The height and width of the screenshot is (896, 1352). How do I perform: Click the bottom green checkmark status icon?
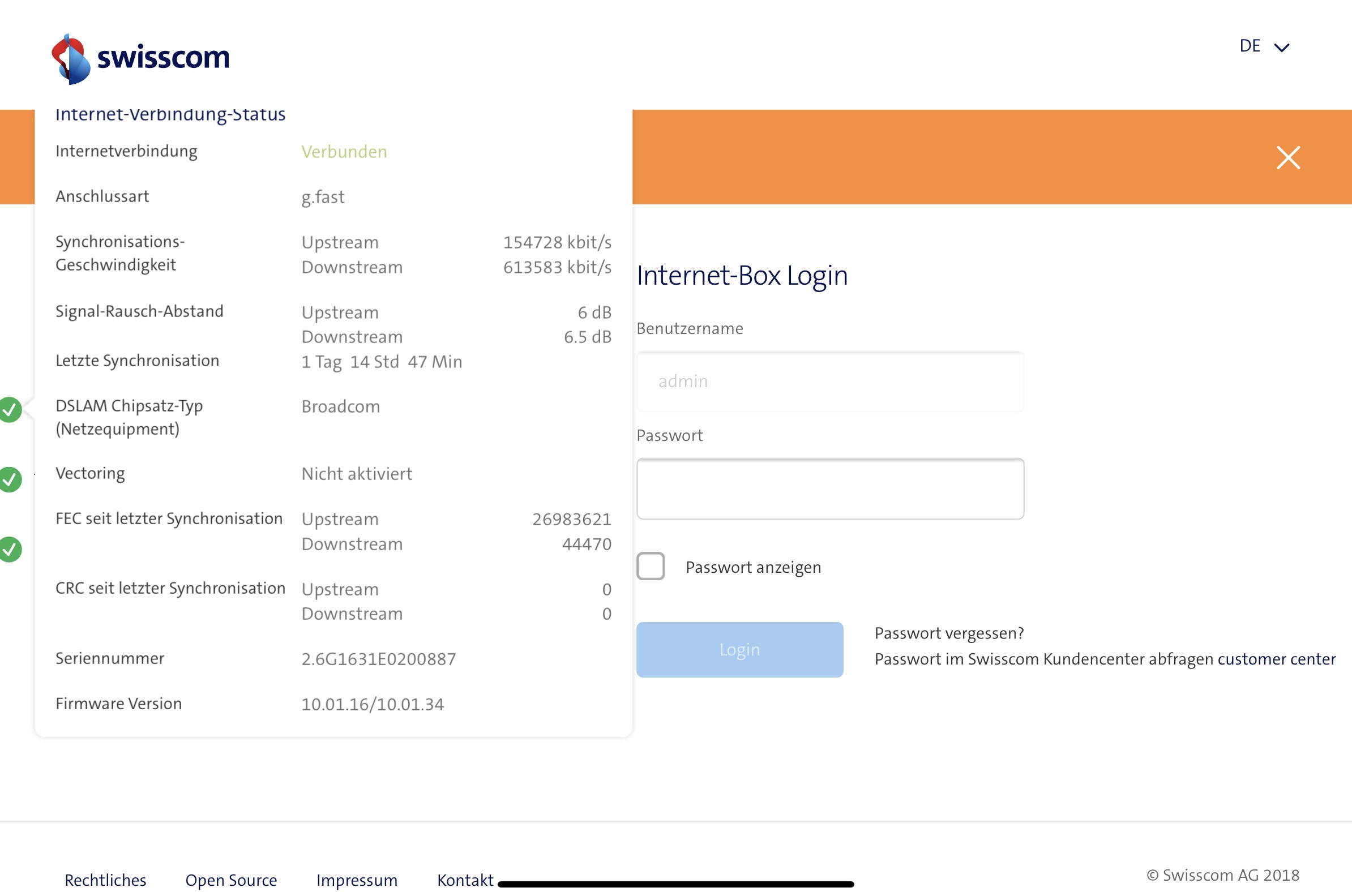pos(10,550)
